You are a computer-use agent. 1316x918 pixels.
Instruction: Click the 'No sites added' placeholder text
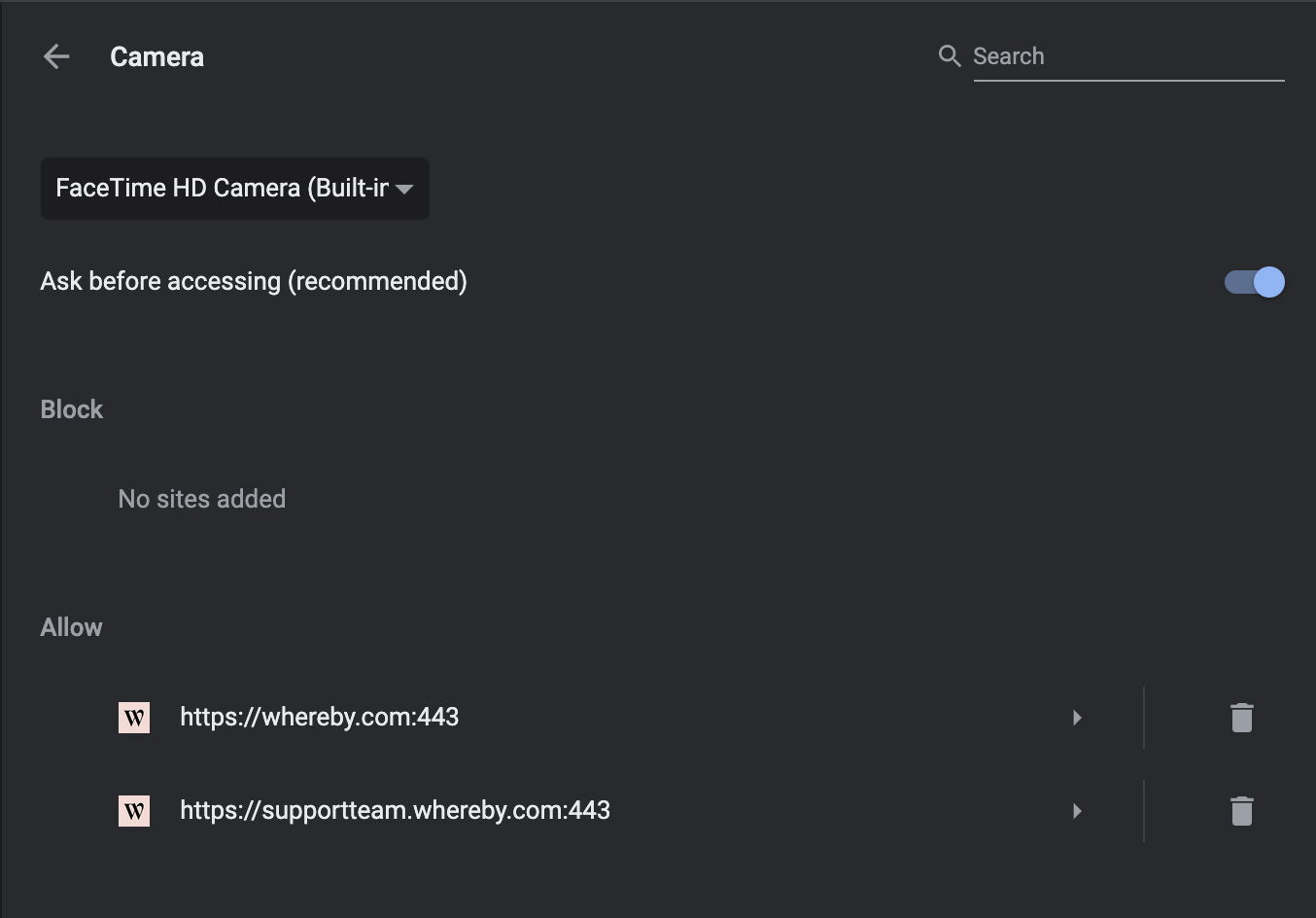(202, 499)
